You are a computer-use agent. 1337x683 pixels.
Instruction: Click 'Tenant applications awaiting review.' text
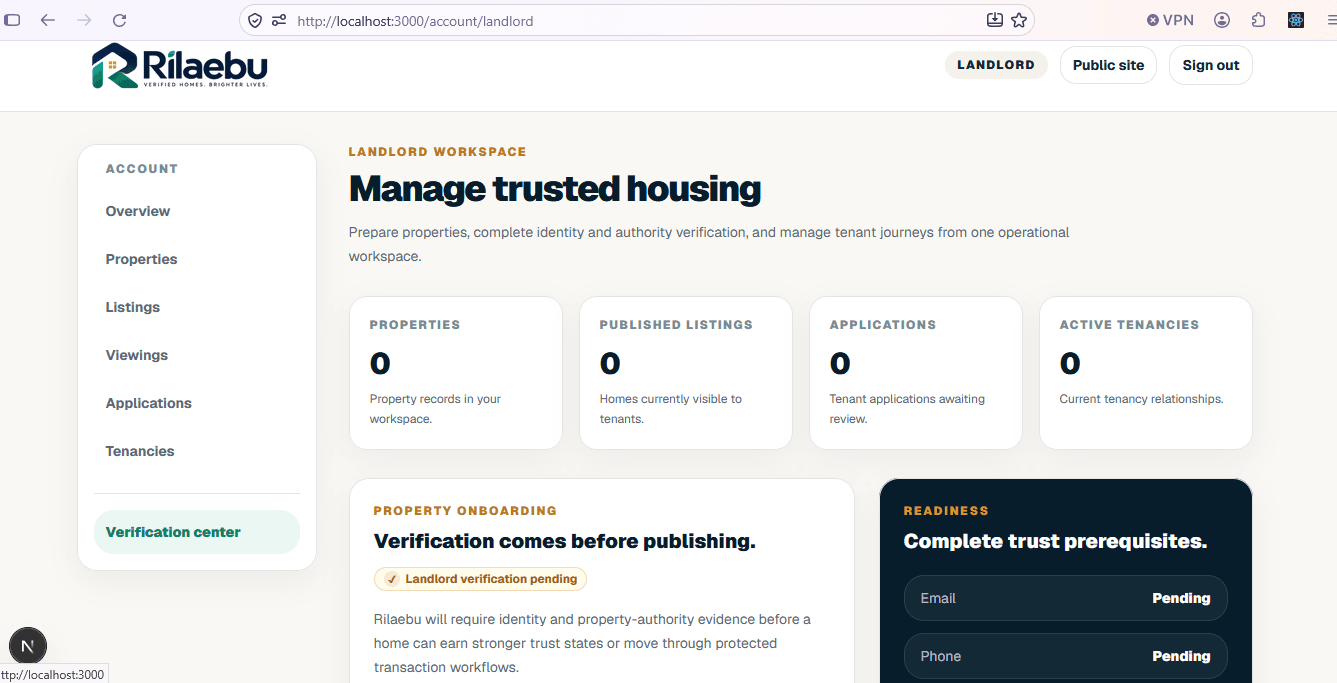pos(907,409)
